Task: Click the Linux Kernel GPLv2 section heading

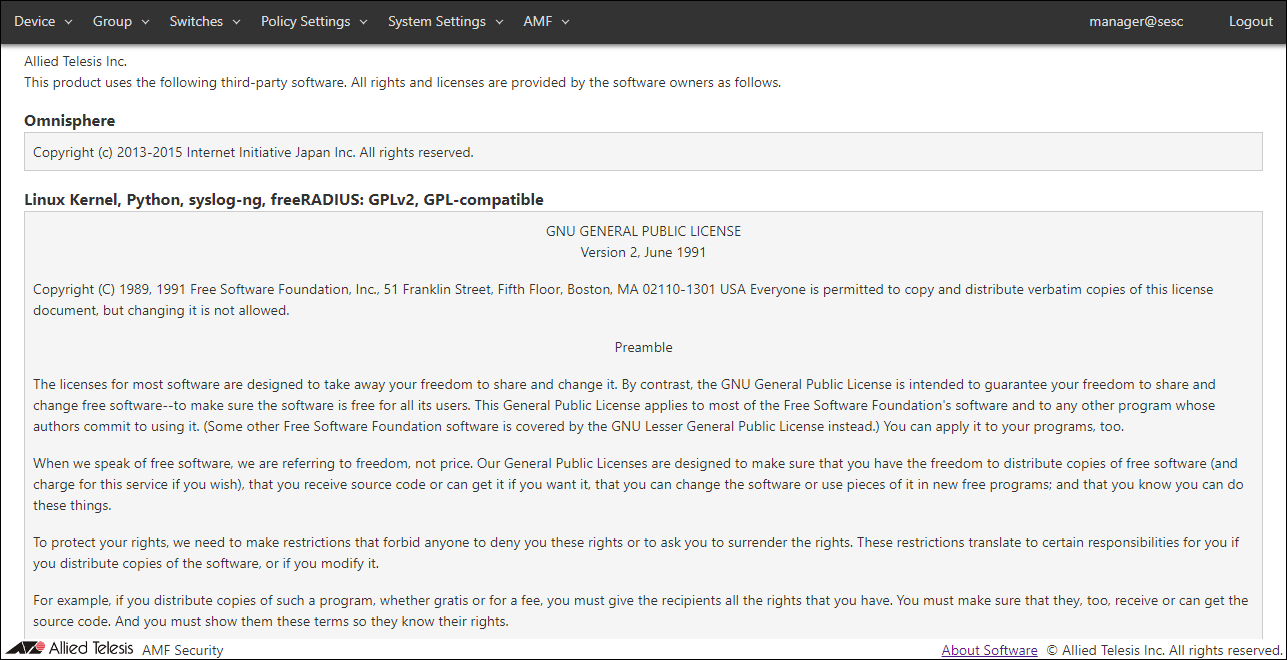Action: point(284,200)
